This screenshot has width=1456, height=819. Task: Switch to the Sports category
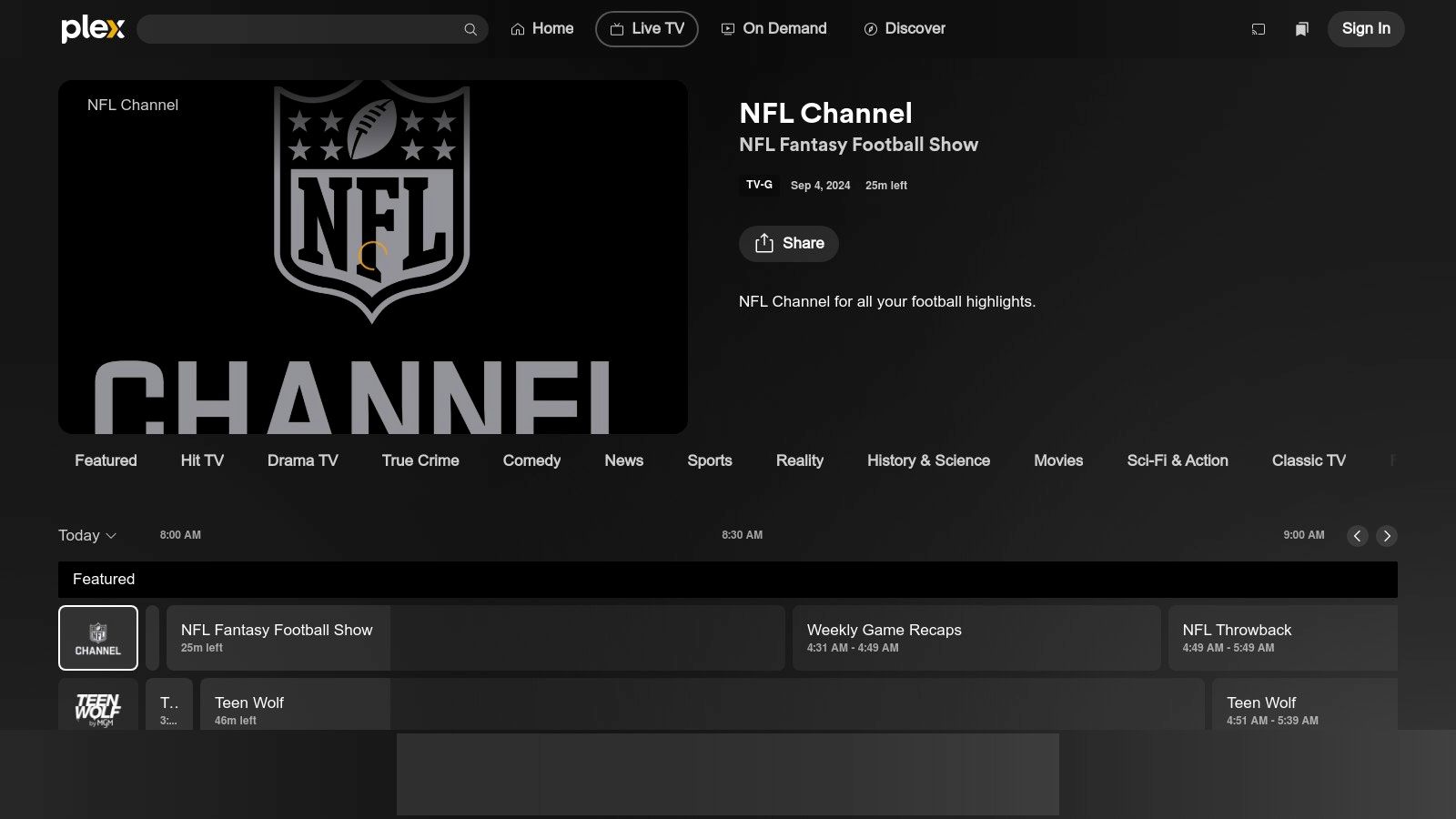coord(709,460)
